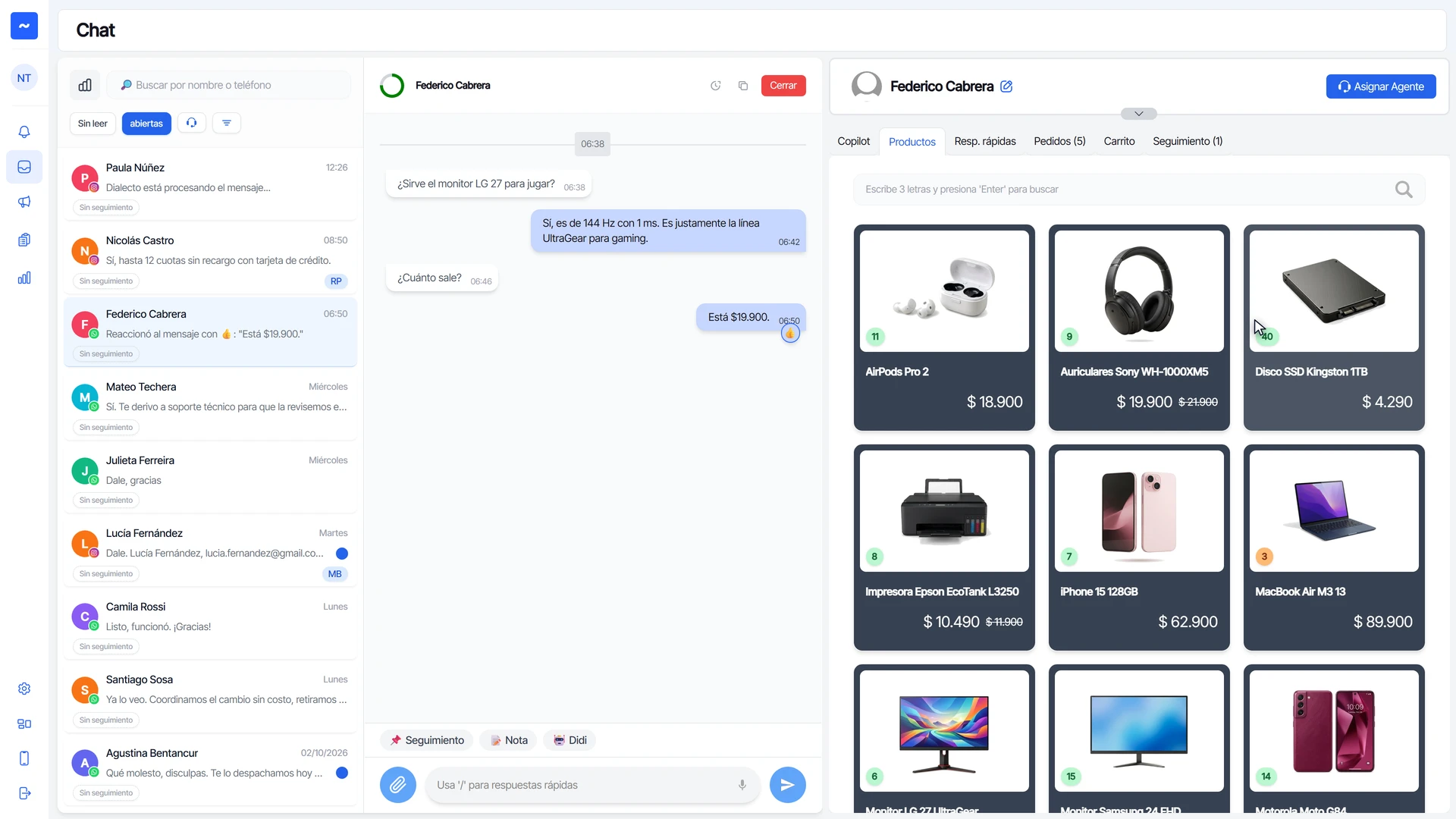Click the logout icon in sidebar
Image resolution: width=1456 pixels, height=819 pixels.
tap(24, 793)
